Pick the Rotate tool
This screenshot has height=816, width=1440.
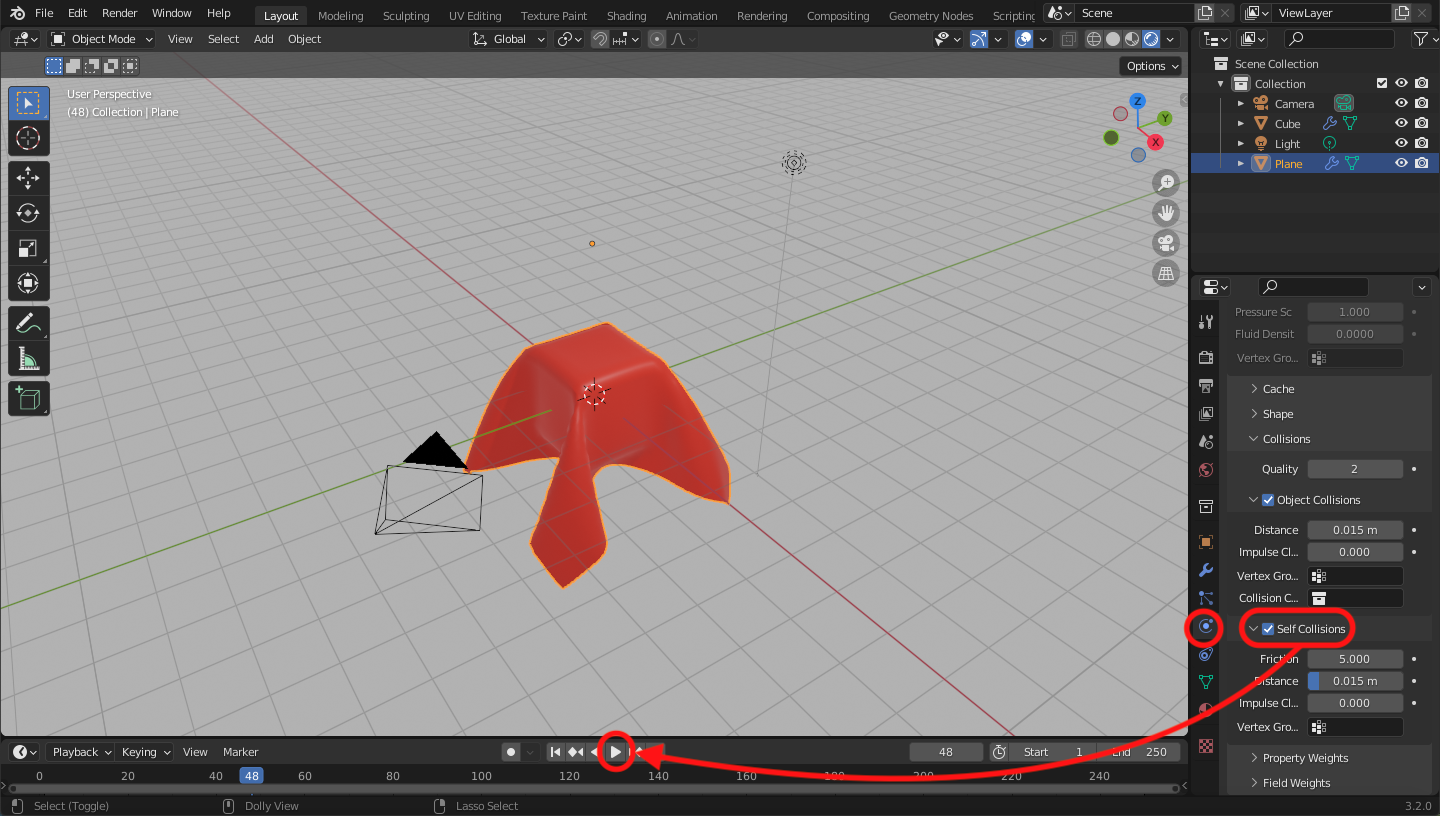click(28, 213)
